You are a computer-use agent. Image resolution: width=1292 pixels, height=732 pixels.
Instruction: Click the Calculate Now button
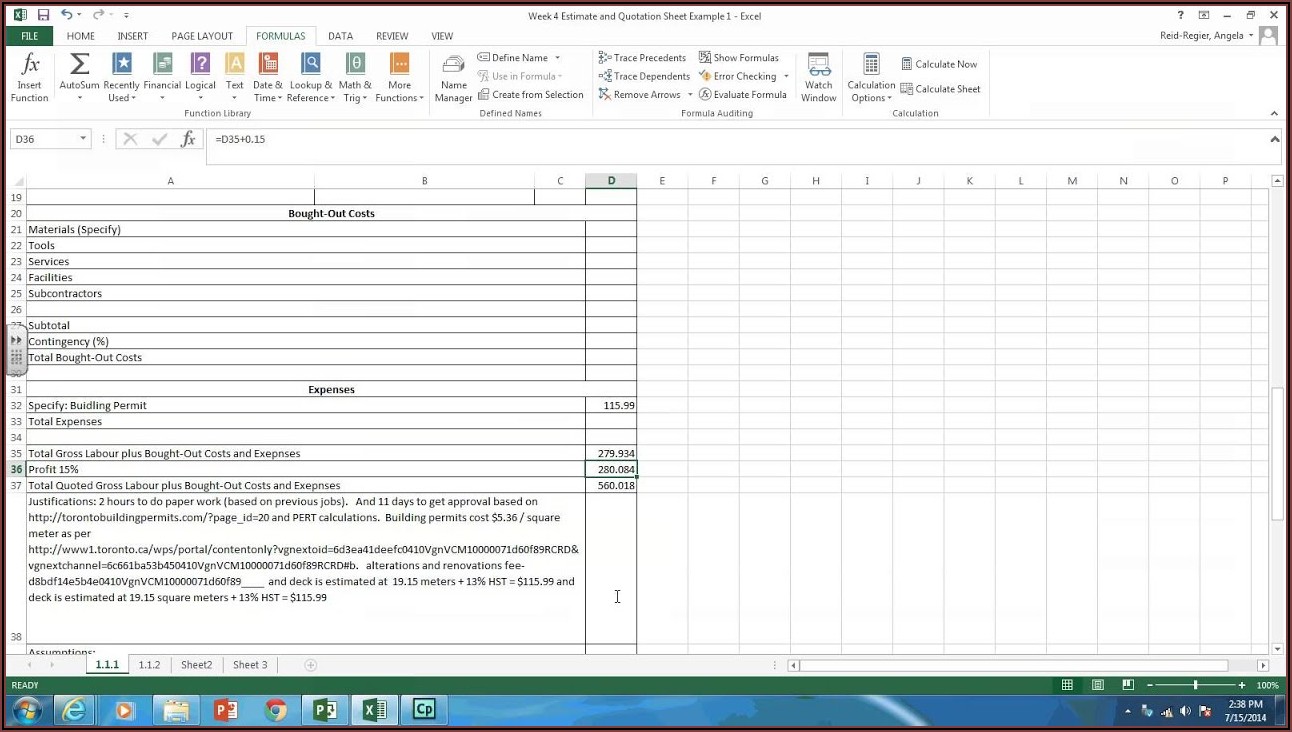point(939,64)
